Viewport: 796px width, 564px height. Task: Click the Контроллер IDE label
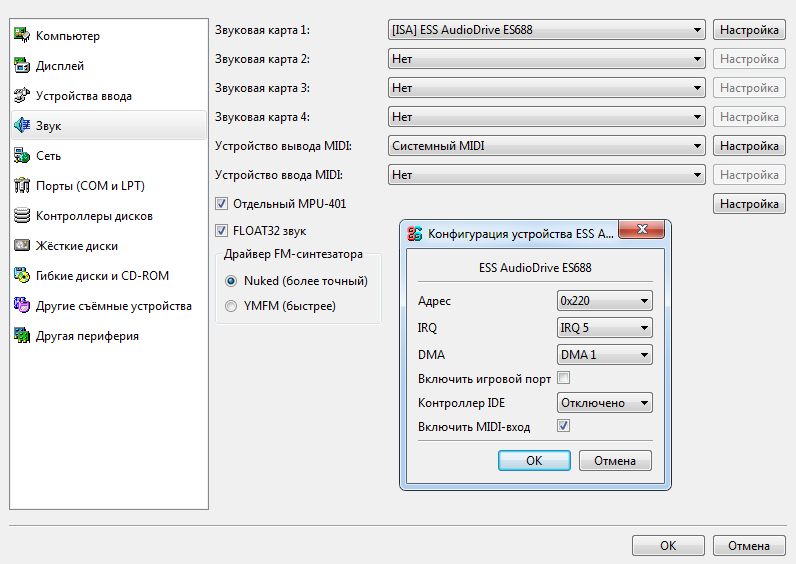coord(461,403)
